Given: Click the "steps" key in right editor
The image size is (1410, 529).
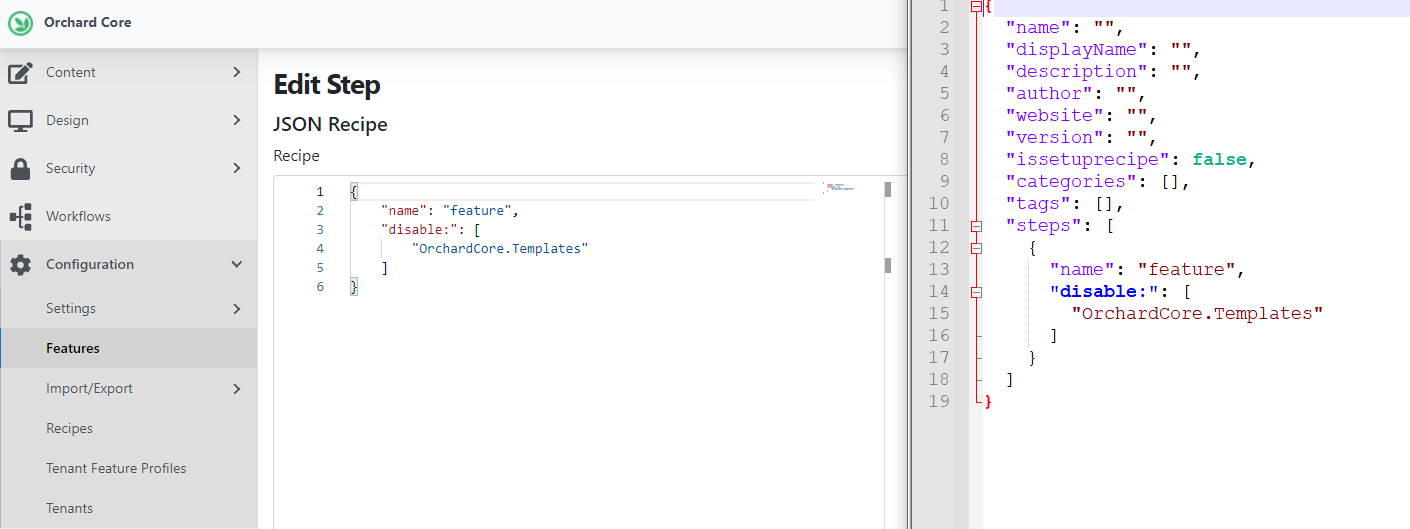Looking at the screenshot, I should coord(1044,225).
